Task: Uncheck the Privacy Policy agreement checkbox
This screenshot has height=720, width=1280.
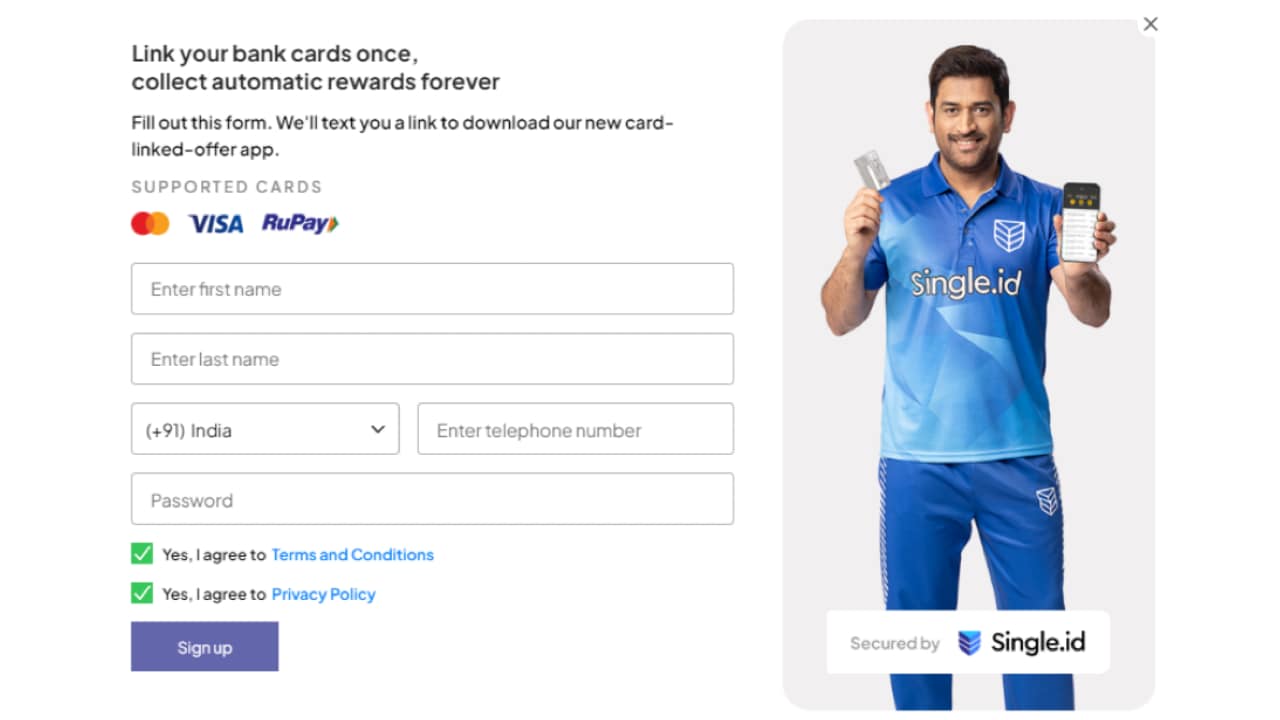Action: (142, 593)
